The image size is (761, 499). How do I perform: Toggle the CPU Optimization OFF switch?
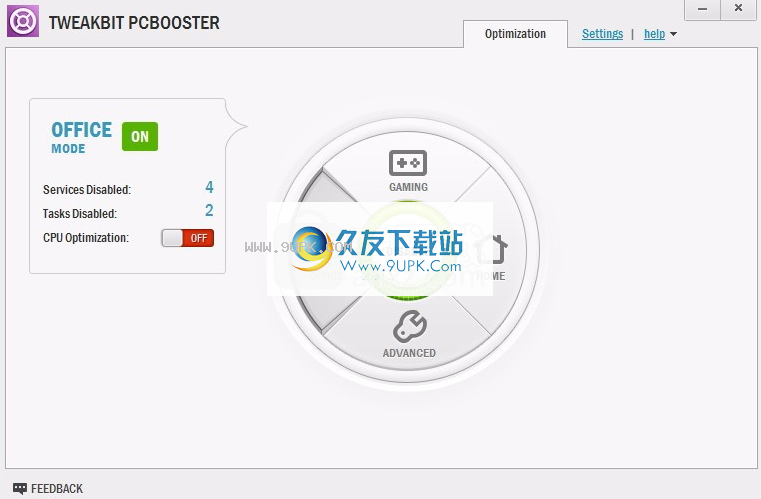pyautogui.click(x=187, y=238)
